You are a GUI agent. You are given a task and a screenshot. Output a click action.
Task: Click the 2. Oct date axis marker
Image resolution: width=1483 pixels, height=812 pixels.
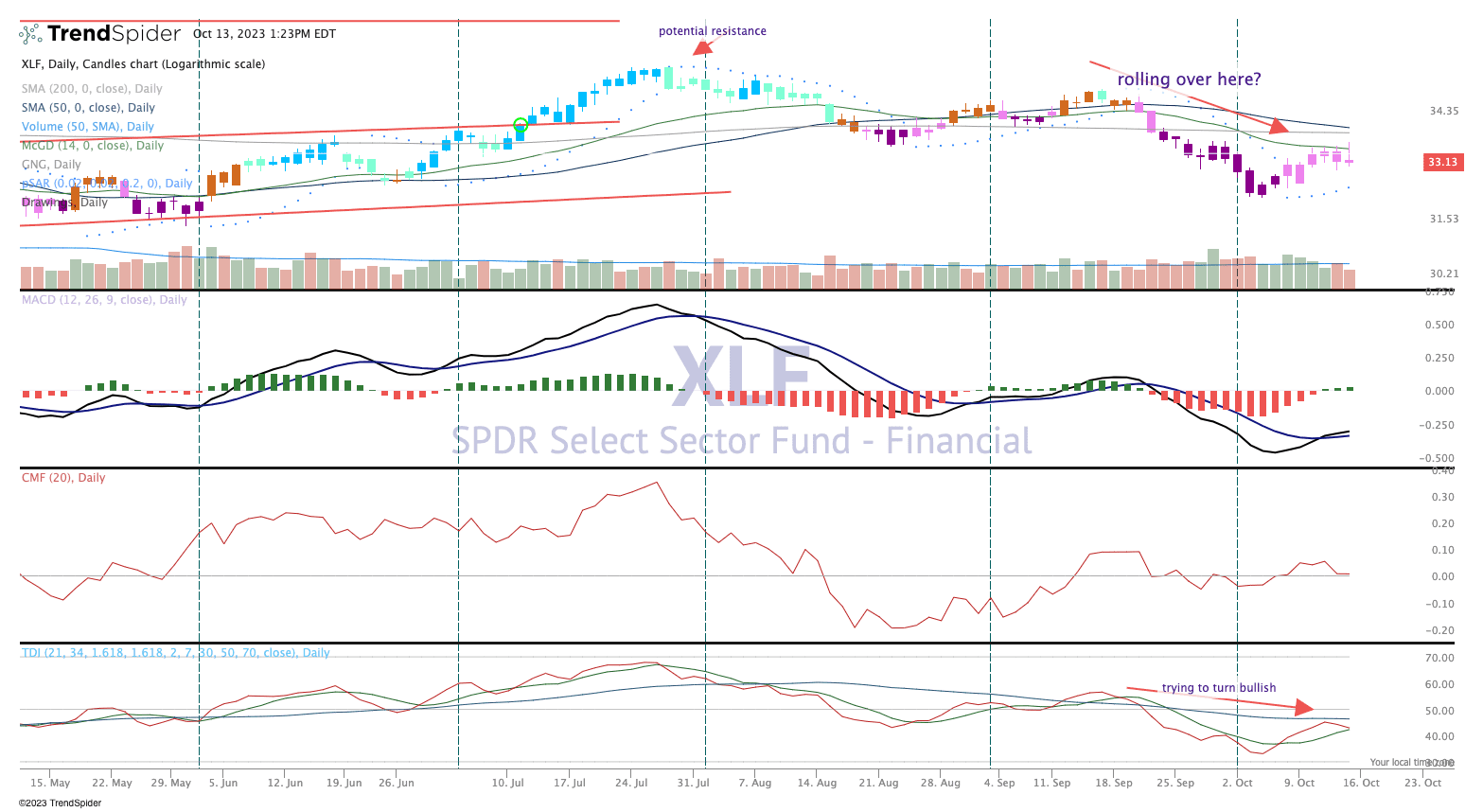click(1236, 783)
